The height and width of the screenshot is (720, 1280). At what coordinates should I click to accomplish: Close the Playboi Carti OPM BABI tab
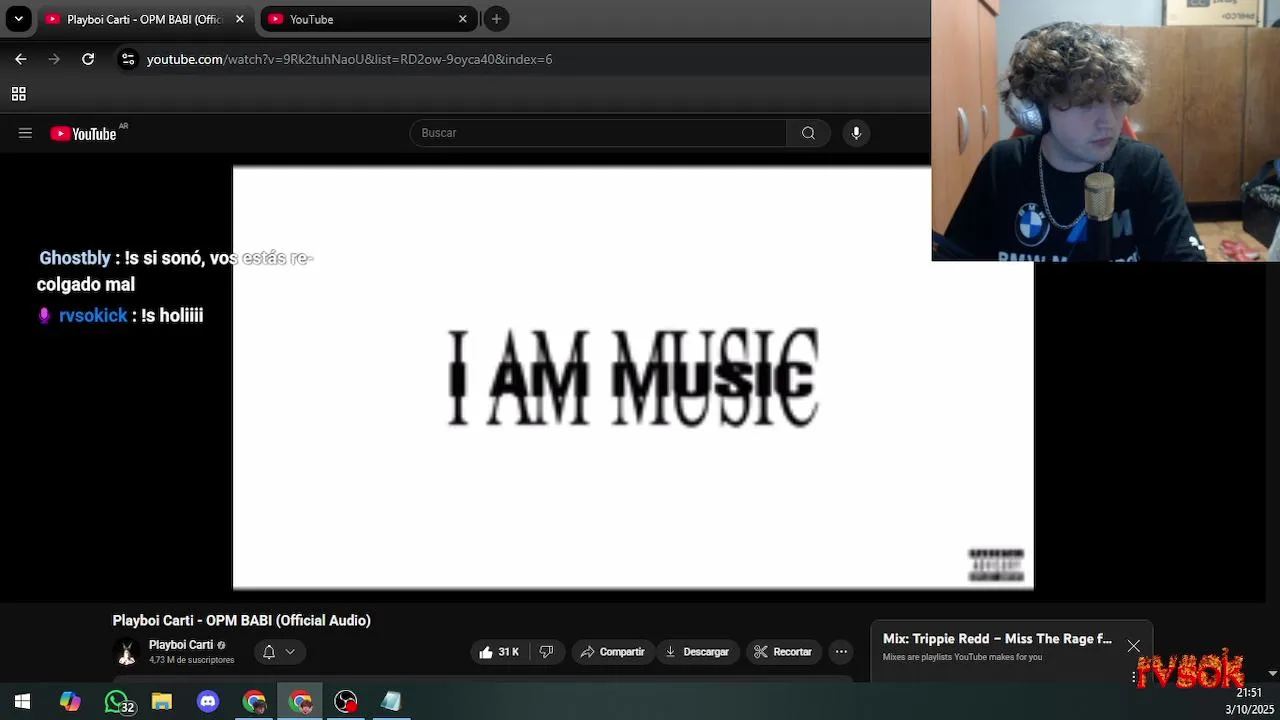point(240,19)
